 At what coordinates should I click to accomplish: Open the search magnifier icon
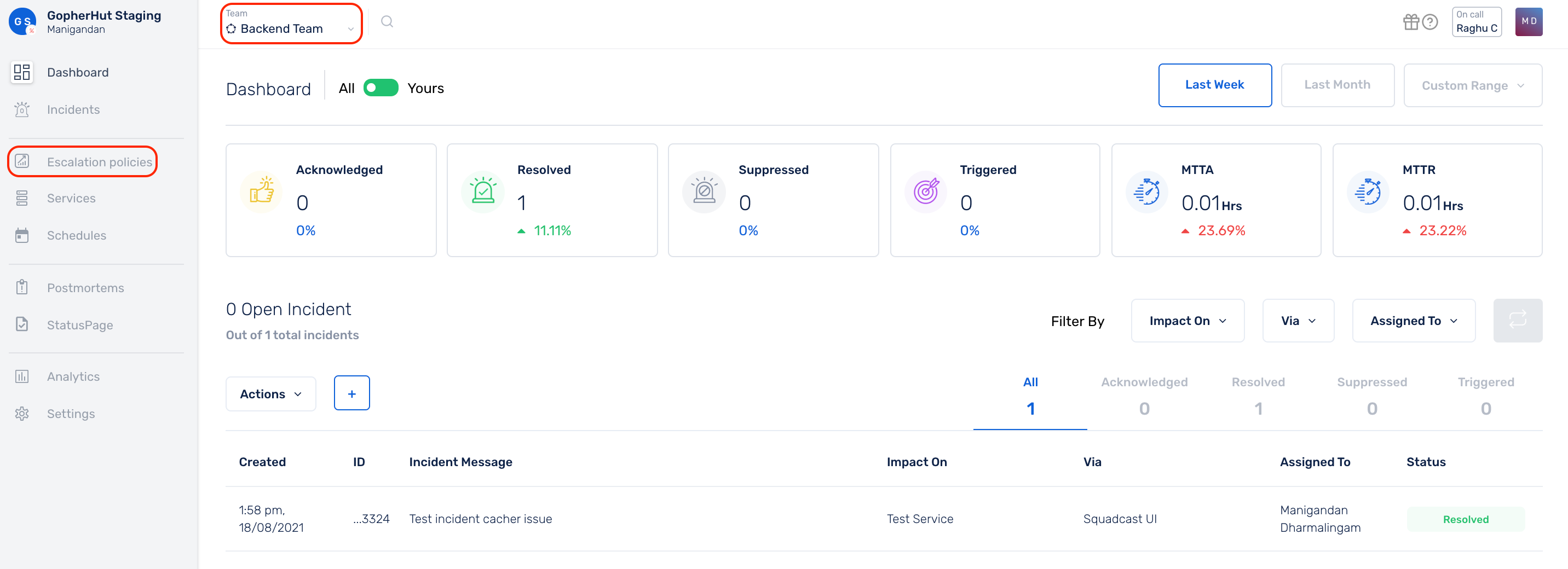[387, 22]
